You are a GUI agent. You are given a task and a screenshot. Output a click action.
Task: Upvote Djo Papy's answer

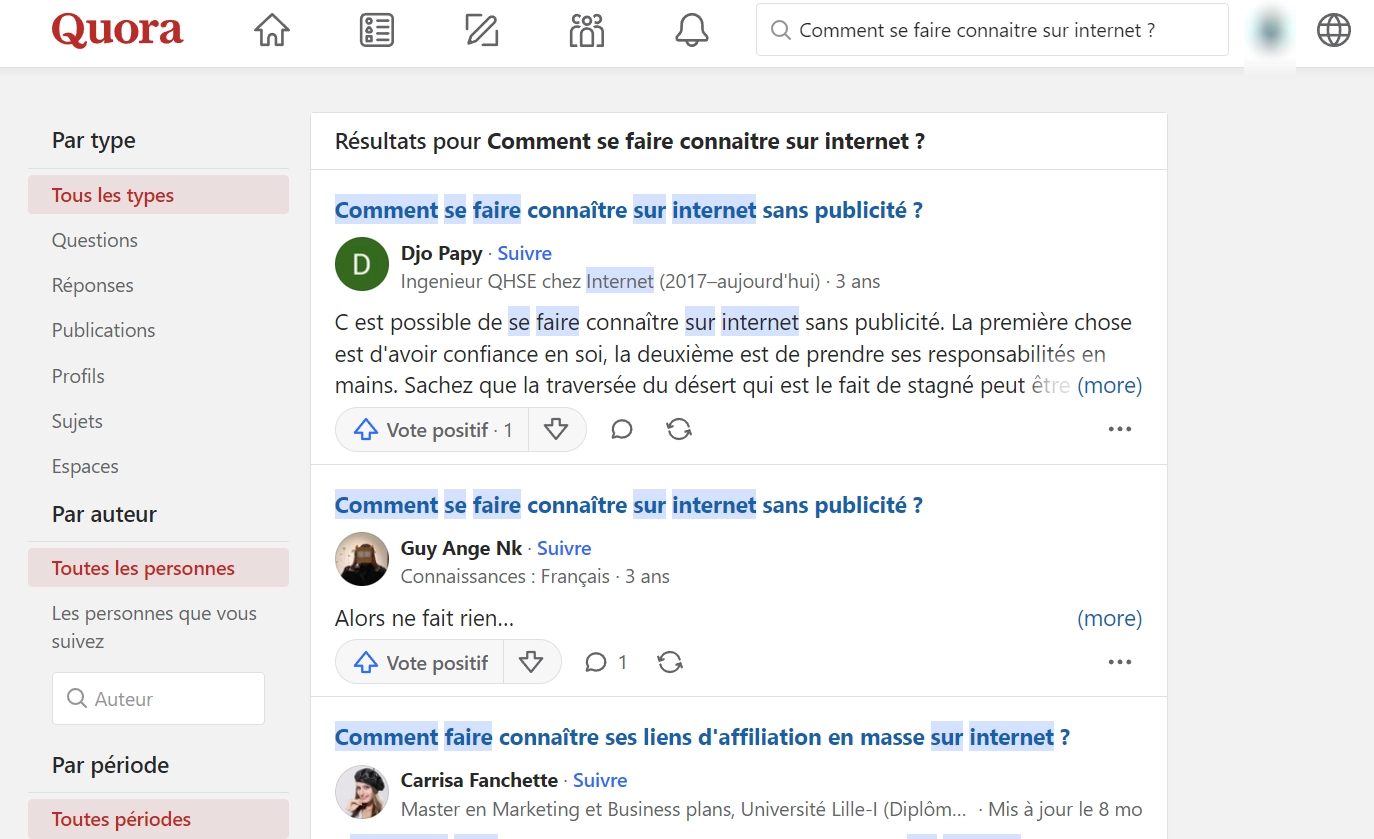coord(432,430)
